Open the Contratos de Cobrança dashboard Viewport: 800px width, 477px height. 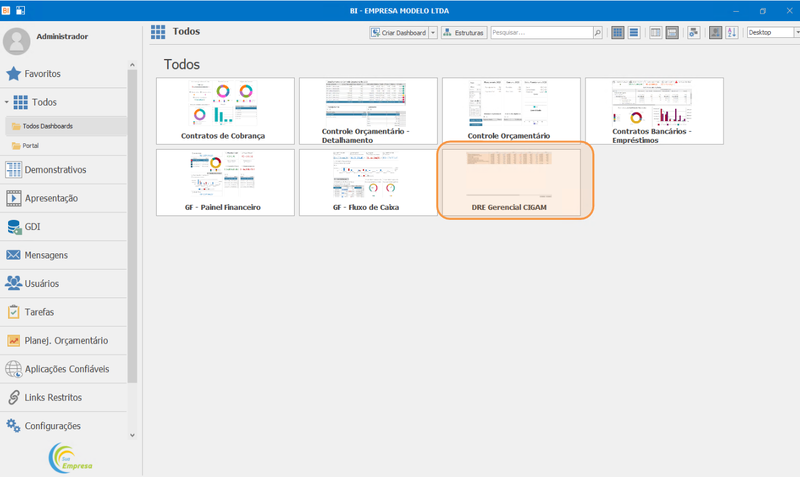tap(225, 111)
